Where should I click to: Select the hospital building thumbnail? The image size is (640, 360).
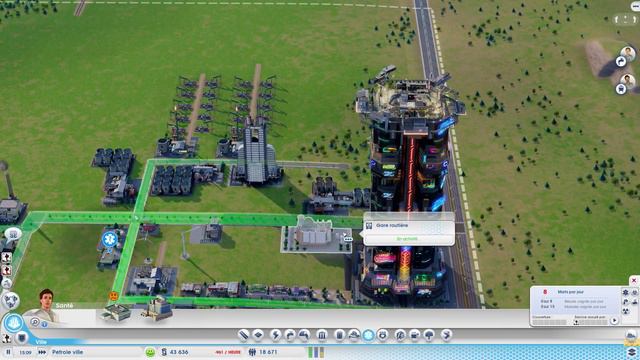click(157, 309)
